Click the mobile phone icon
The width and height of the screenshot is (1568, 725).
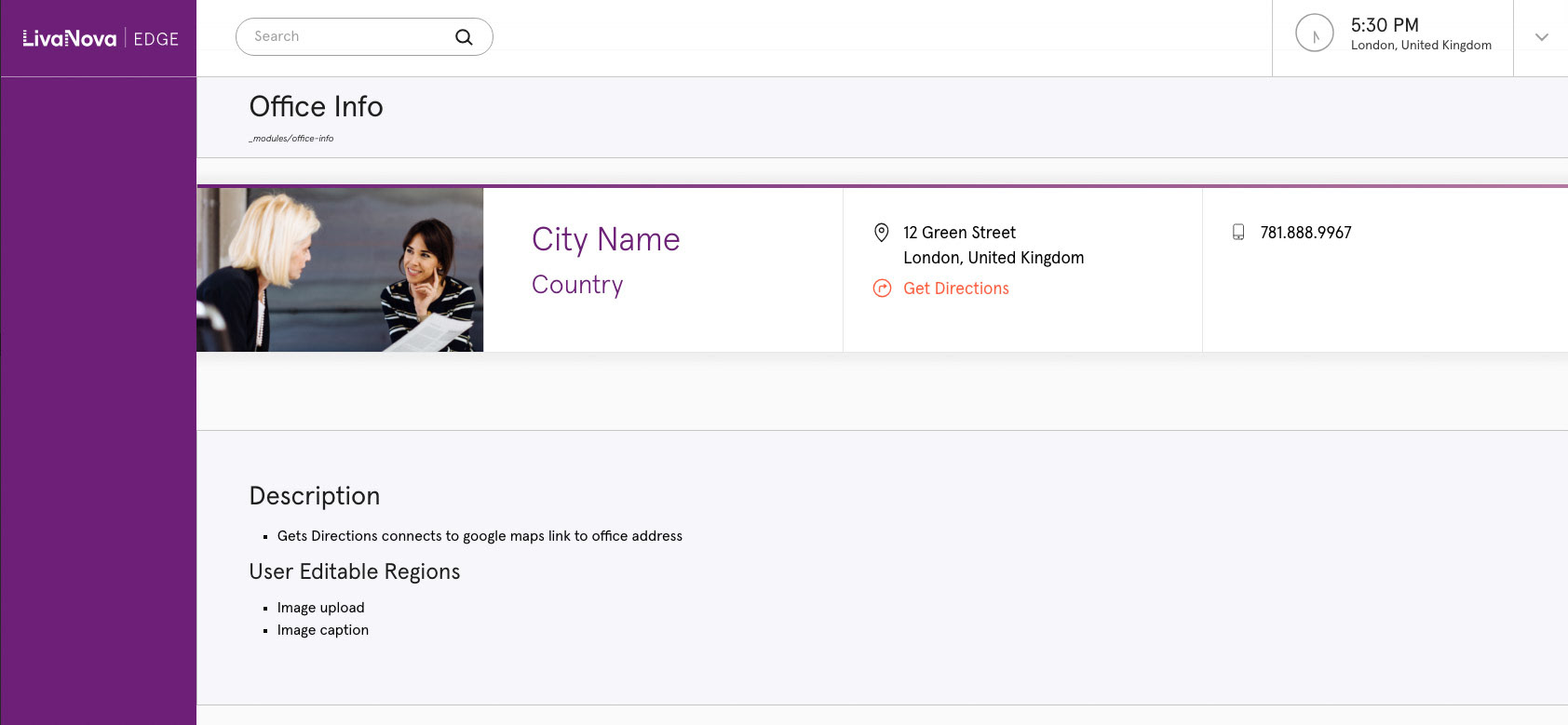[1238, 233]
